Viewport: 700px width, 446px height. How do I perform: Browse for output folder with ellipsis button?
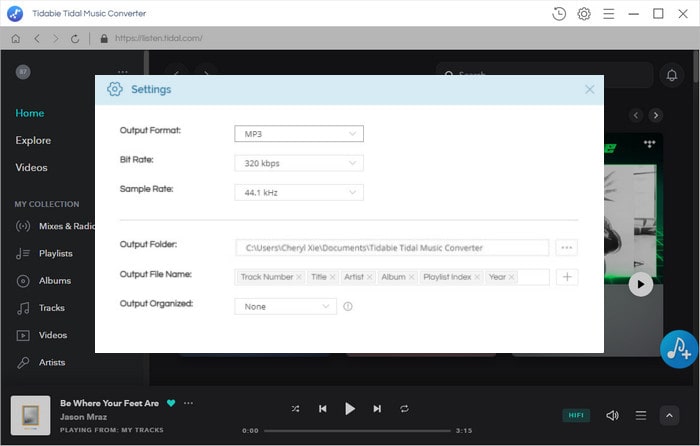(x=567, y=248)
